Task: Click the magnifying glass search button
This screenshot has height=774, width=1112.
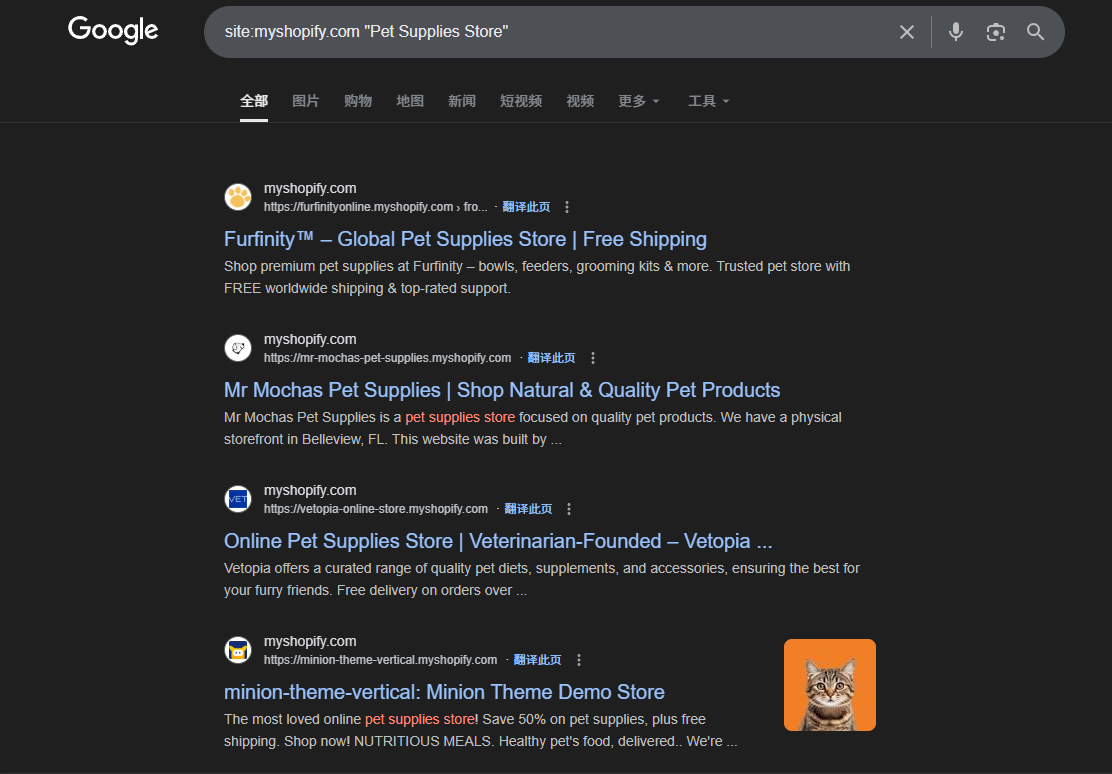Action: (1035, 32)
